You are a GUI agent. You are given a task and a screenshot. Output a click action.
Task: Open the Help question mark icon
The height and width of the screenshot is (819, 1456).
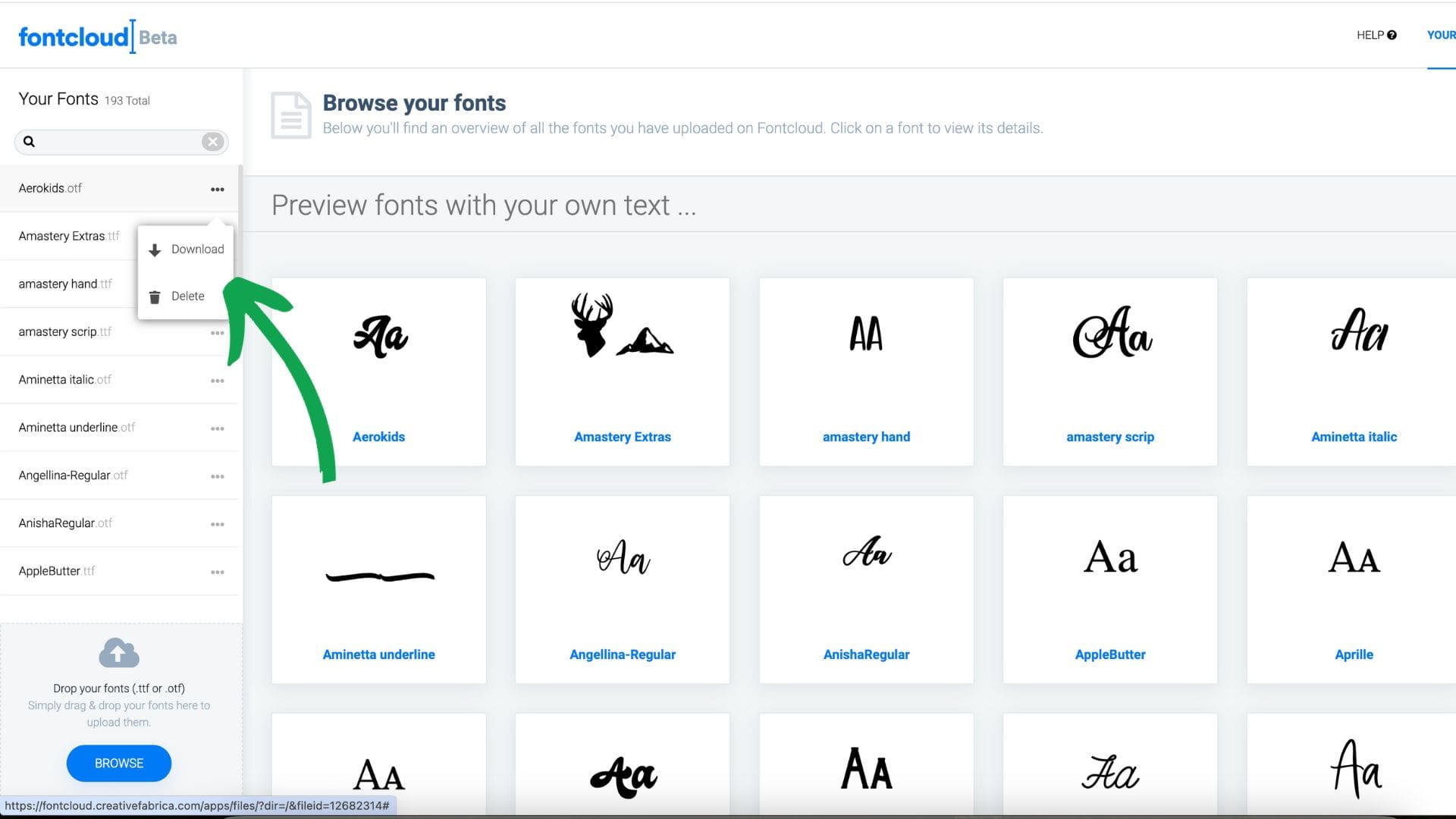click(x=1392, y=34)
